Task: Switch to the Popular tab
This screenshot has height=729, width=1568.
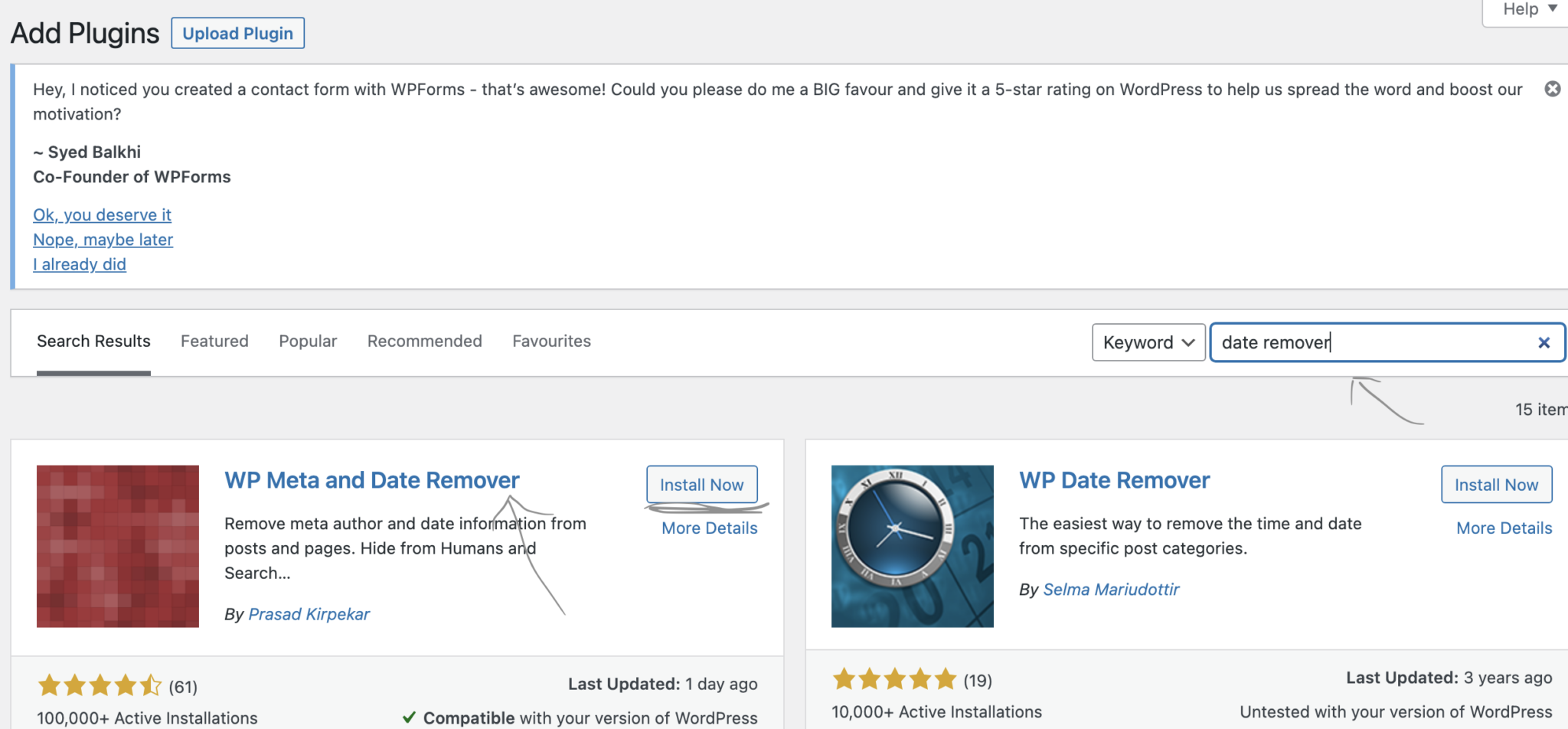Action: click(308, 342)
